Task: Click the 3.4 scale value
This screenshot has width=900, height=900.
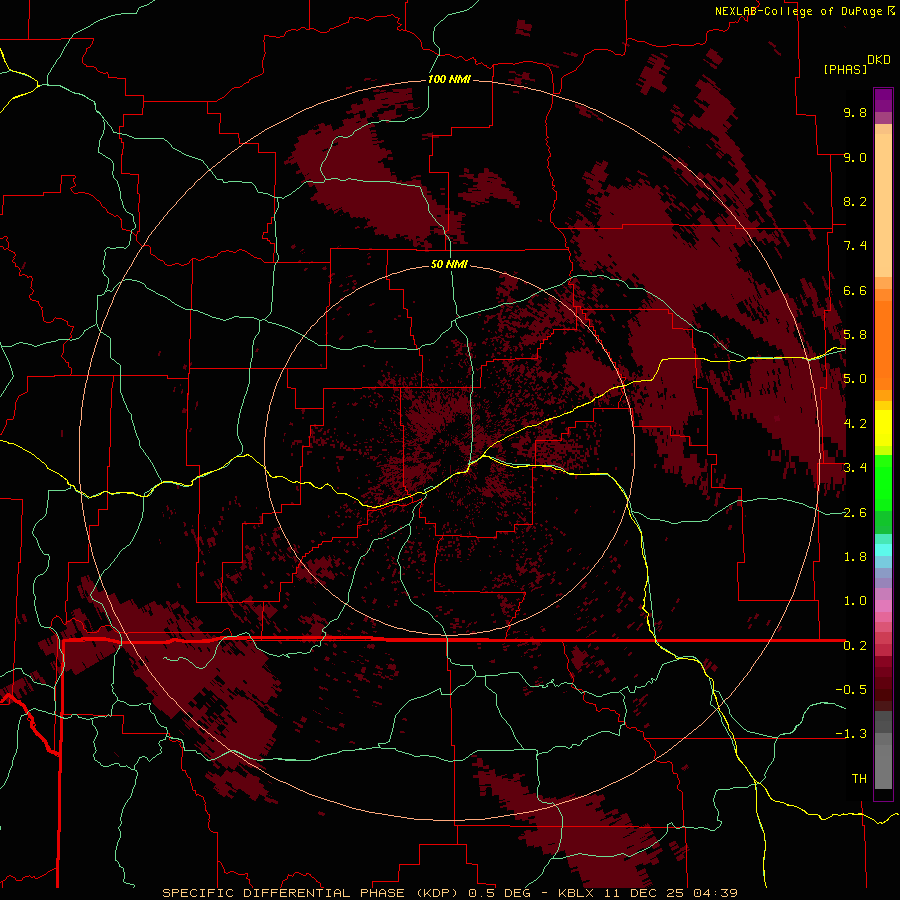Action: (x=855, y=468)
